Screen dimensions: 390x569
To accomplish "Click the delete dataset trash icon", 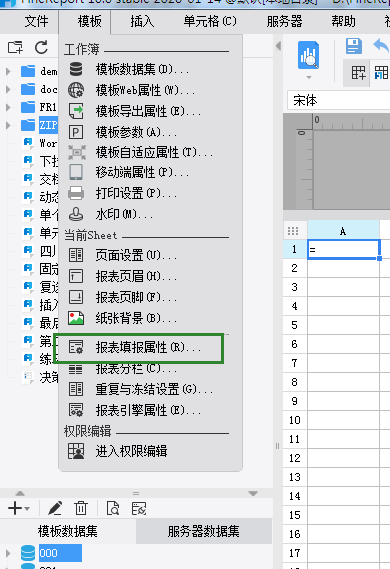I will pyautogui.click(x=81, y=508).
